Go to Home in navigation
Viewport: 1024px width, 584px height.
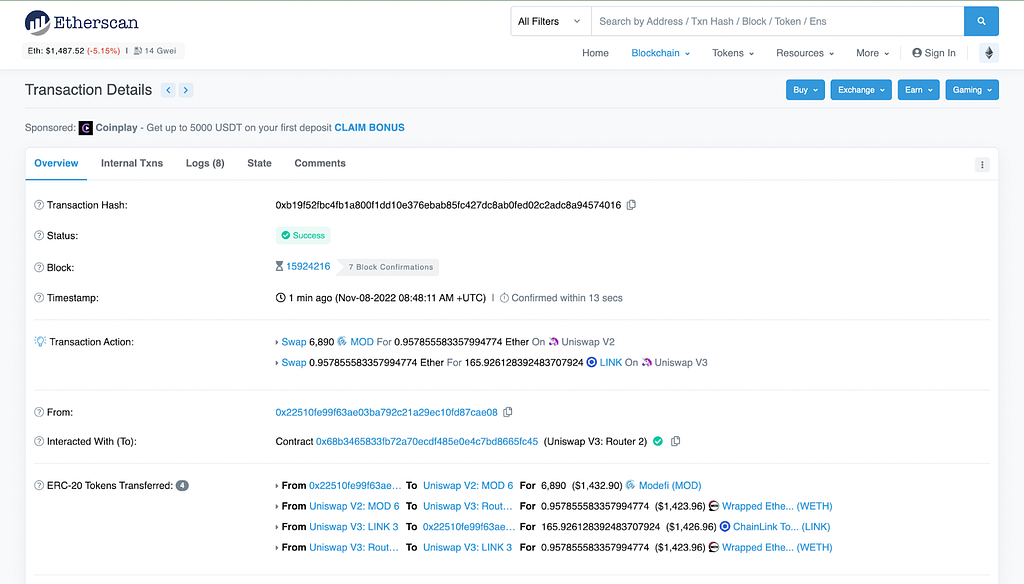pyautogui.click(x=595, y=53)
